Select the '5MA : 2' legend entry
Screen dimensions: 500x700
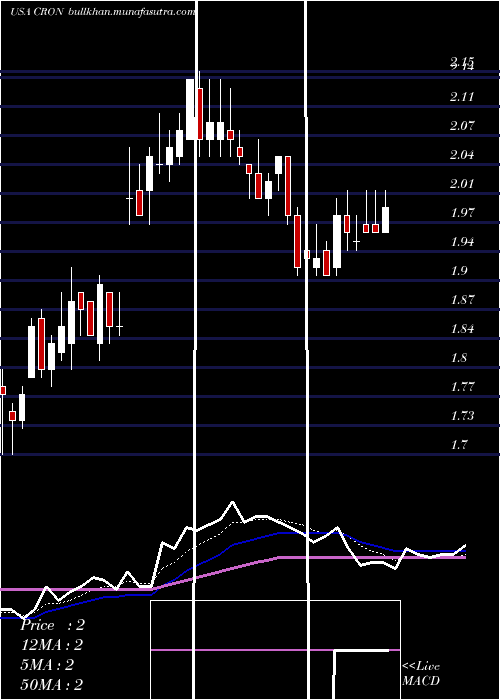[x=47, y=665]
